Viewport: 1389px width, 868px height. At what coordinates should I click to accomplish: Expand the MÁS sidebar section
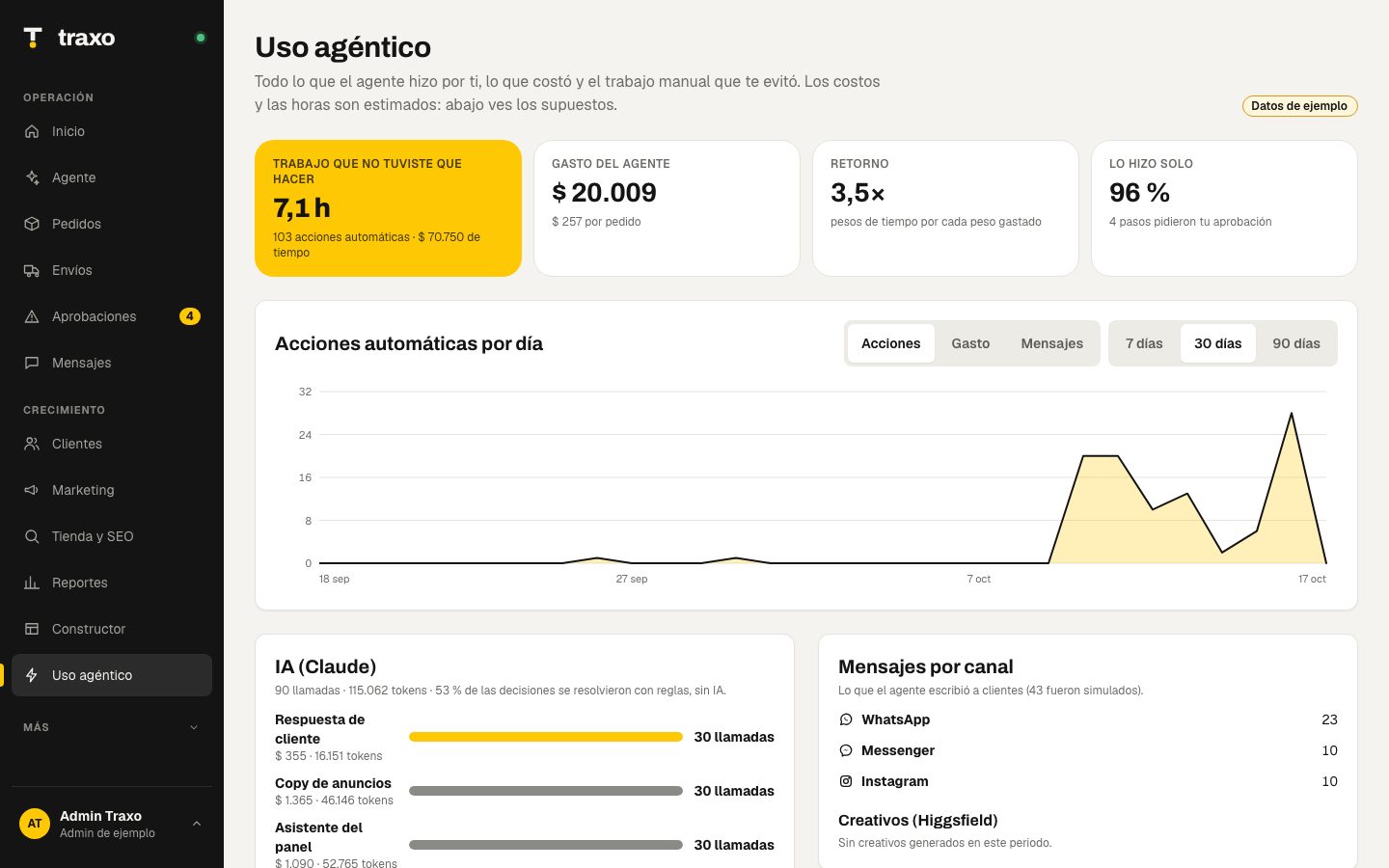tap(112, 727)
